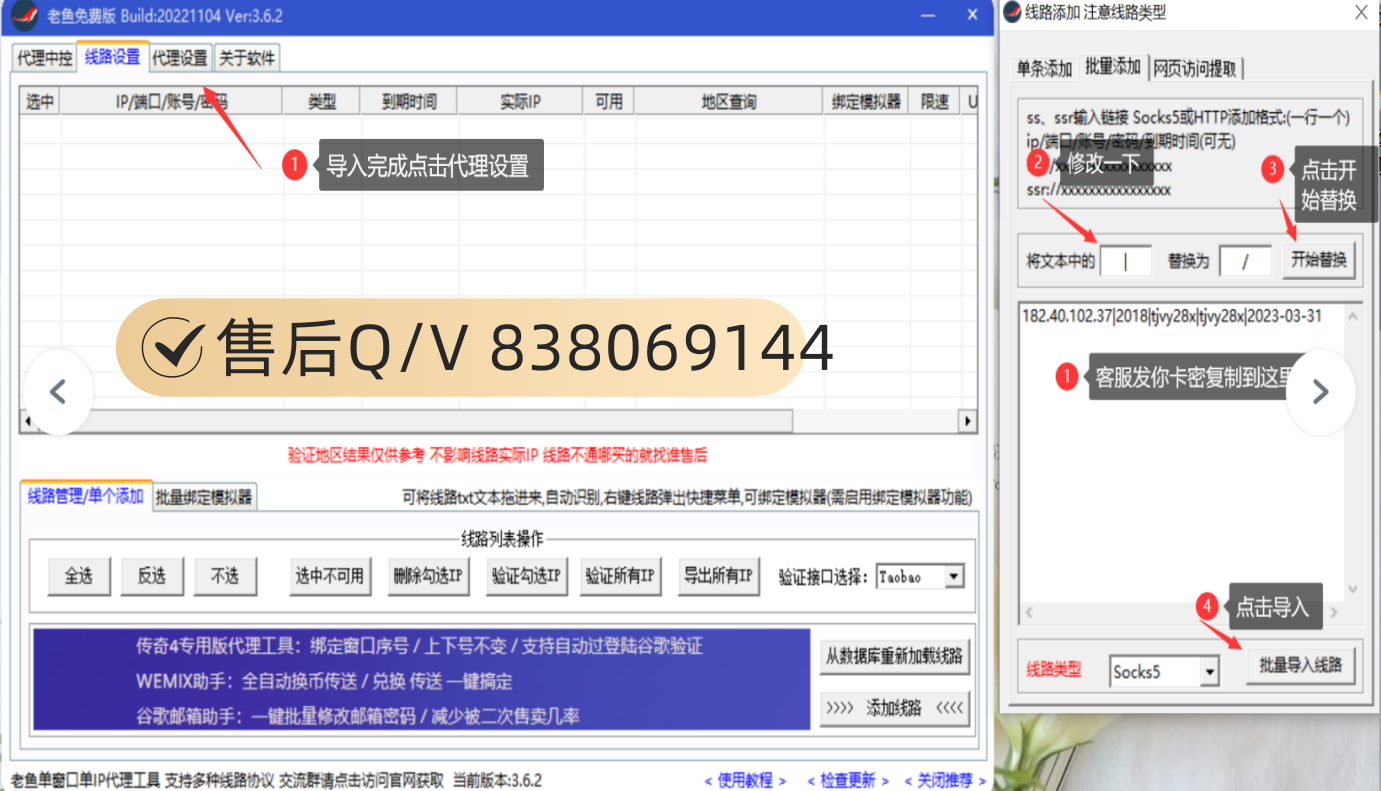Select the 单条添加 tab
This screenshot has height=791, width=1381.
[x=1044, y=68]
